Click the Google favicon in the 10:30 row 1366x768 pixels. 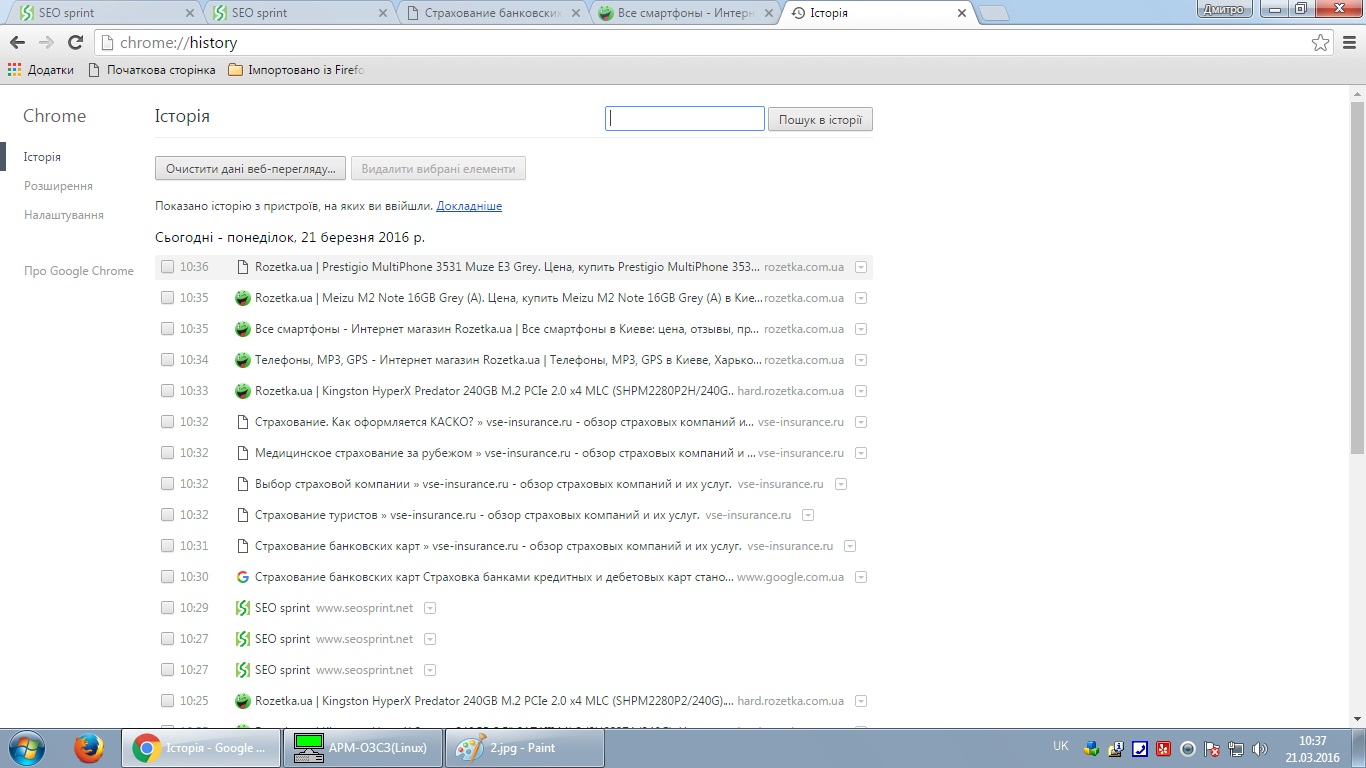point(242,577)
